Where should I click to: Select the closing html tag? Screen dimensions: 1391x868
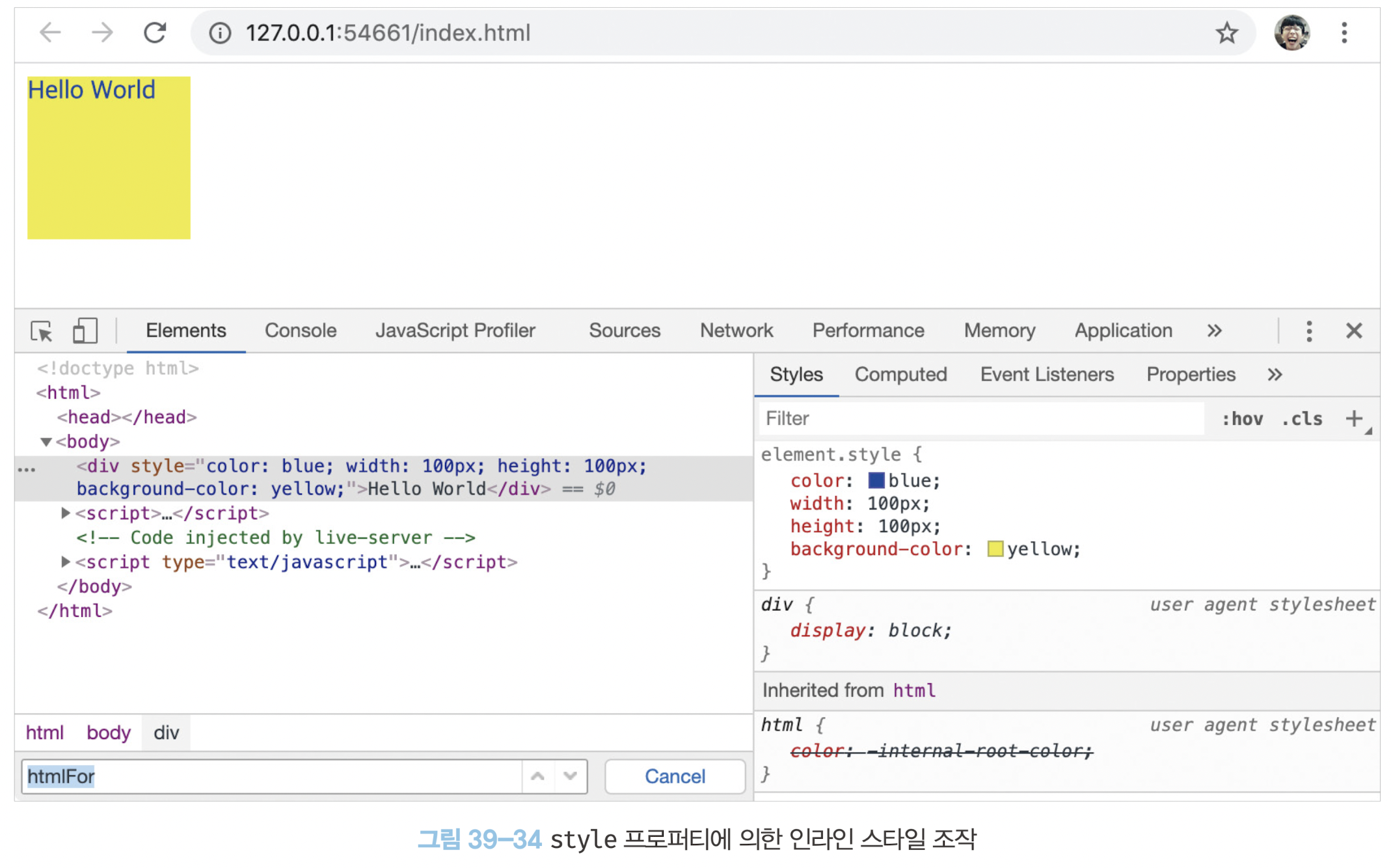75,612
